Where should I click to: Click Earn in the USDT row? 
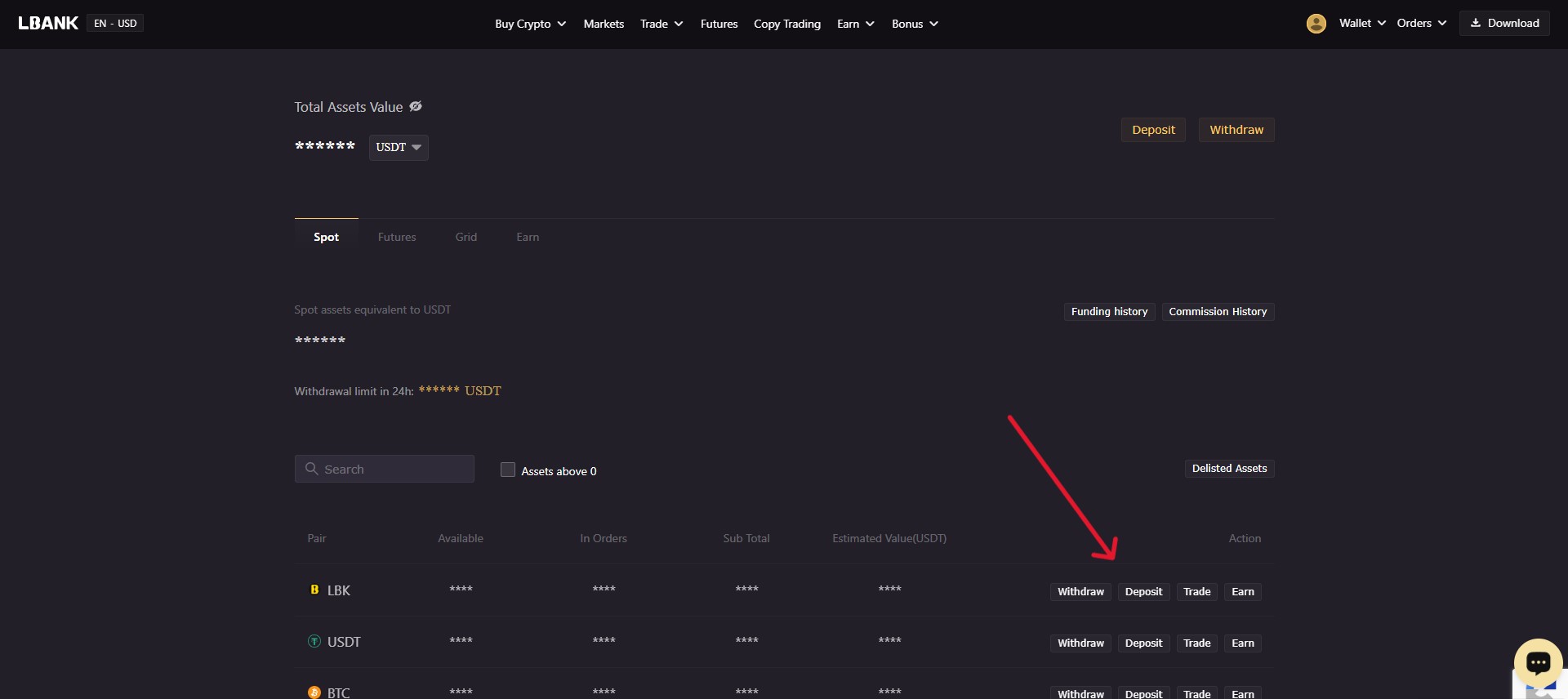(1242, 643)
